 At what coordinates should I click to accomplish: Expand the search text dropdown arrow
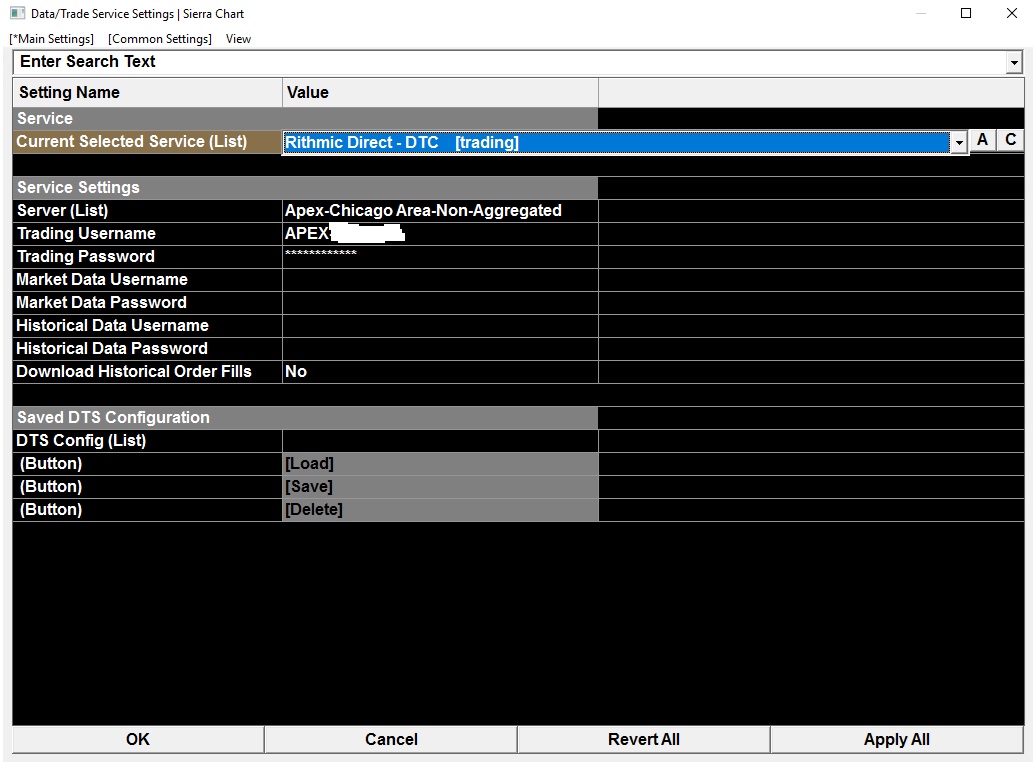[x=1014, y=63]
